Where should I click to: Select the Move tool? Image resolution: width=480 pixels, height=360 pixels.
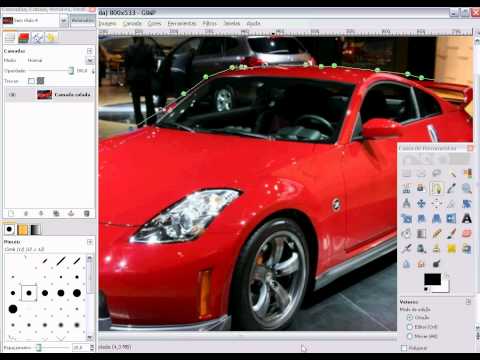tap(421, 203)
